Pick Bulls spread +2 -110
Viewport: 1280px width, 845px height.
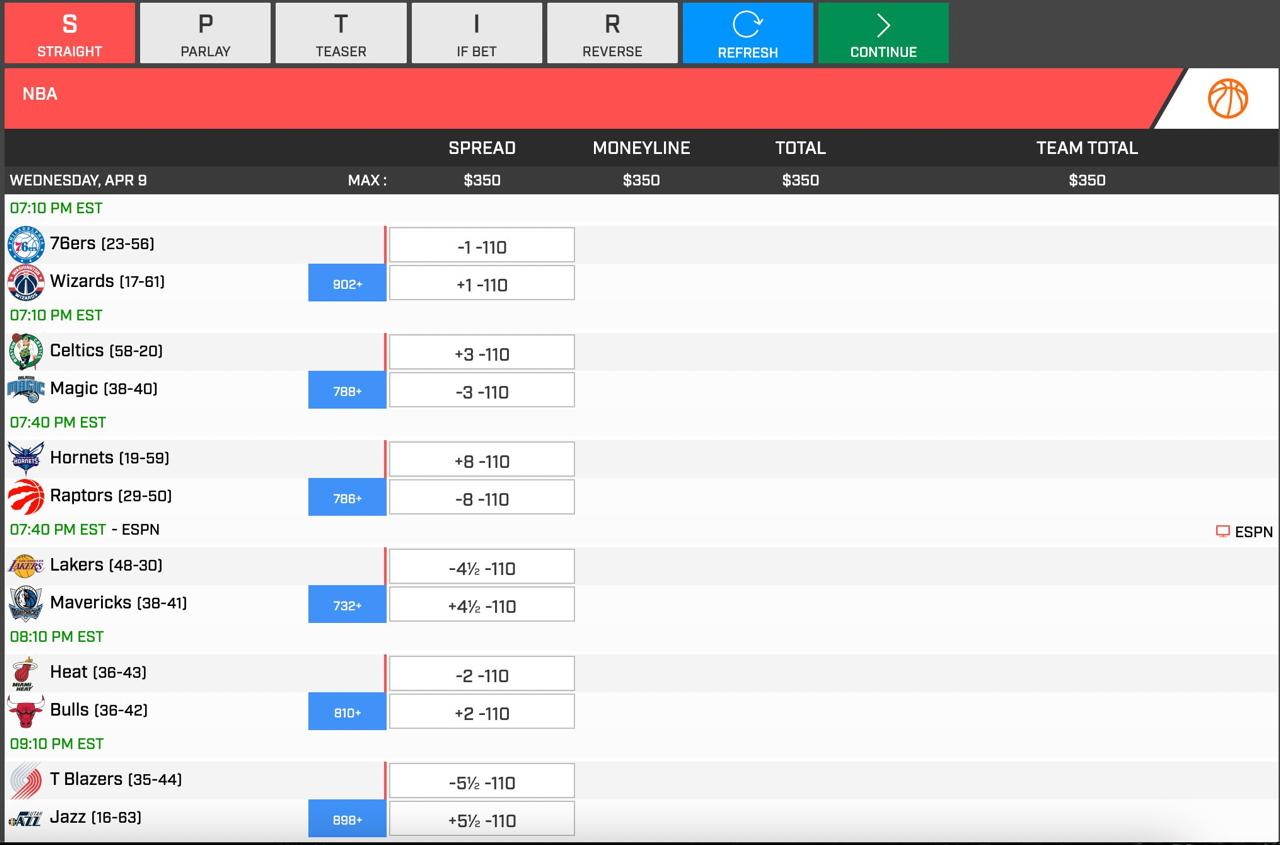coord(482,712)
